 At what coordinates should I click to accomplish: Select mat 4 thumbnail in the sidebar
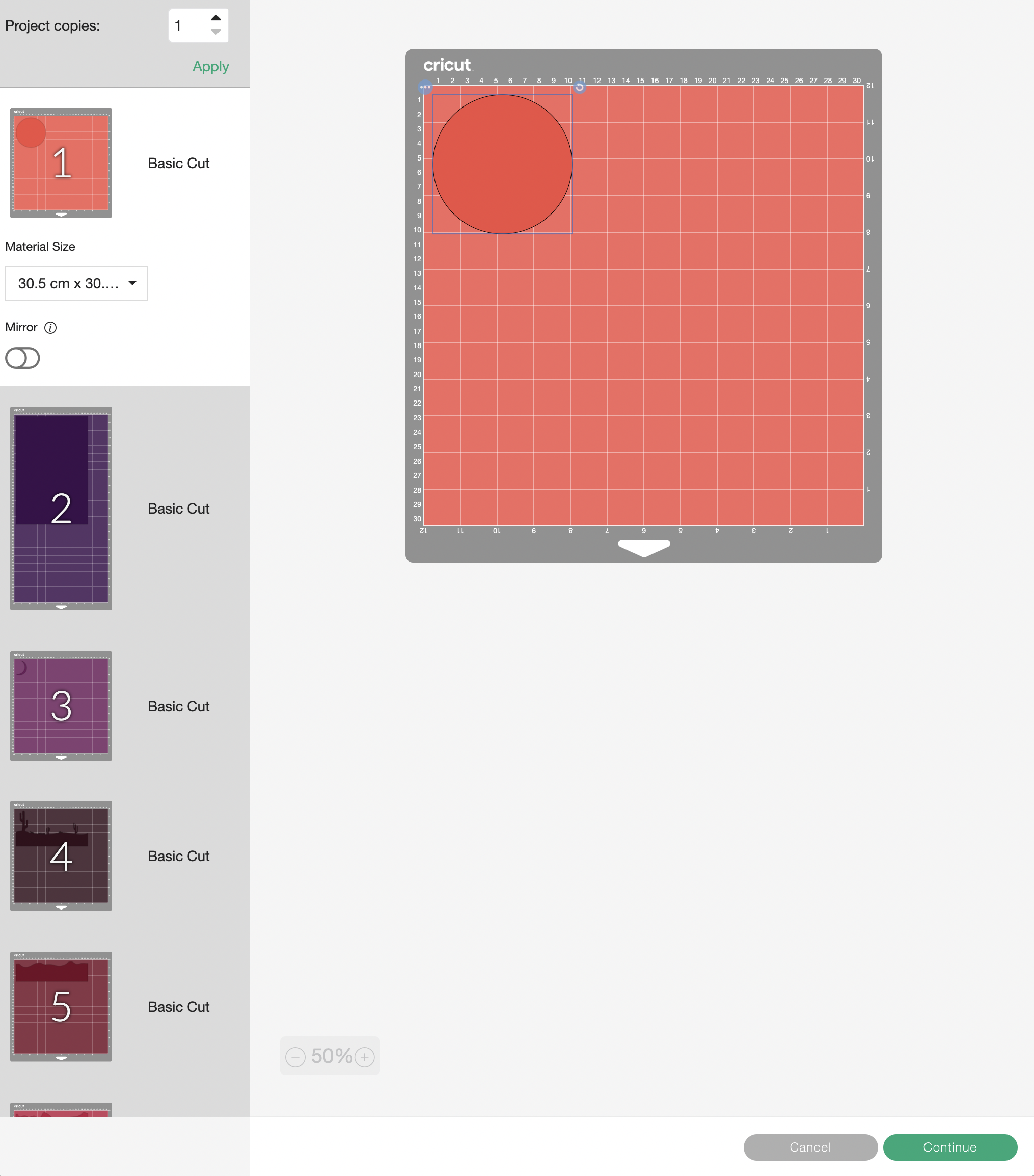(x=61, y=857)
